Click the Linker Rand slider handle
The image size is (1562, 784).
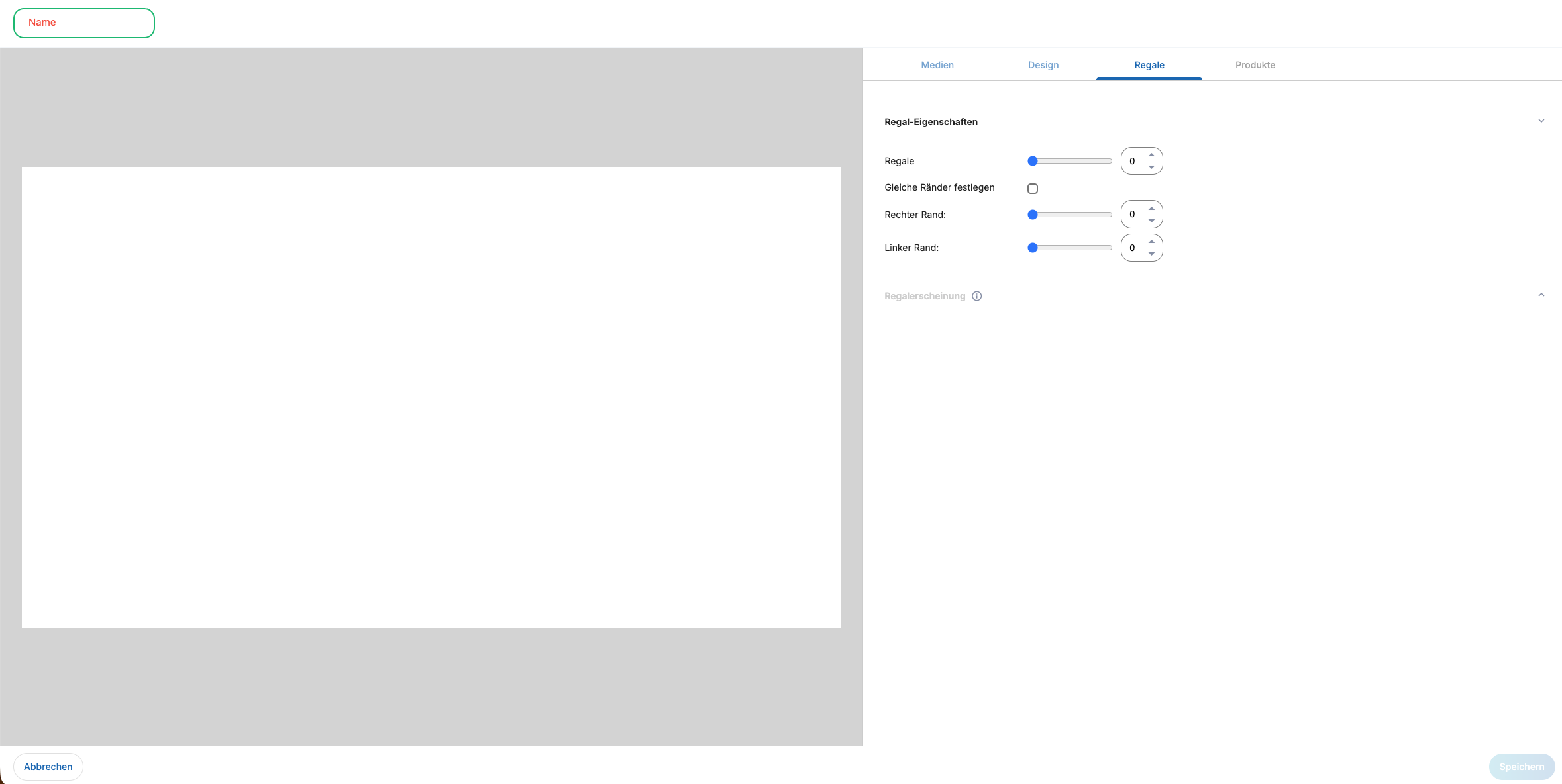click(x=1032, y=248)
